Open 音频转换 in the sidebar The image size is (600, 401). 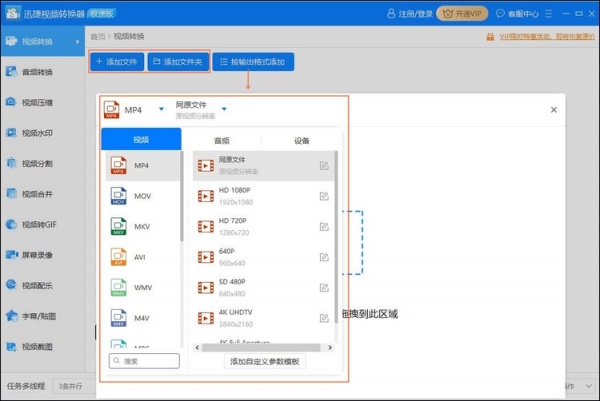click(x=42, y=72)
